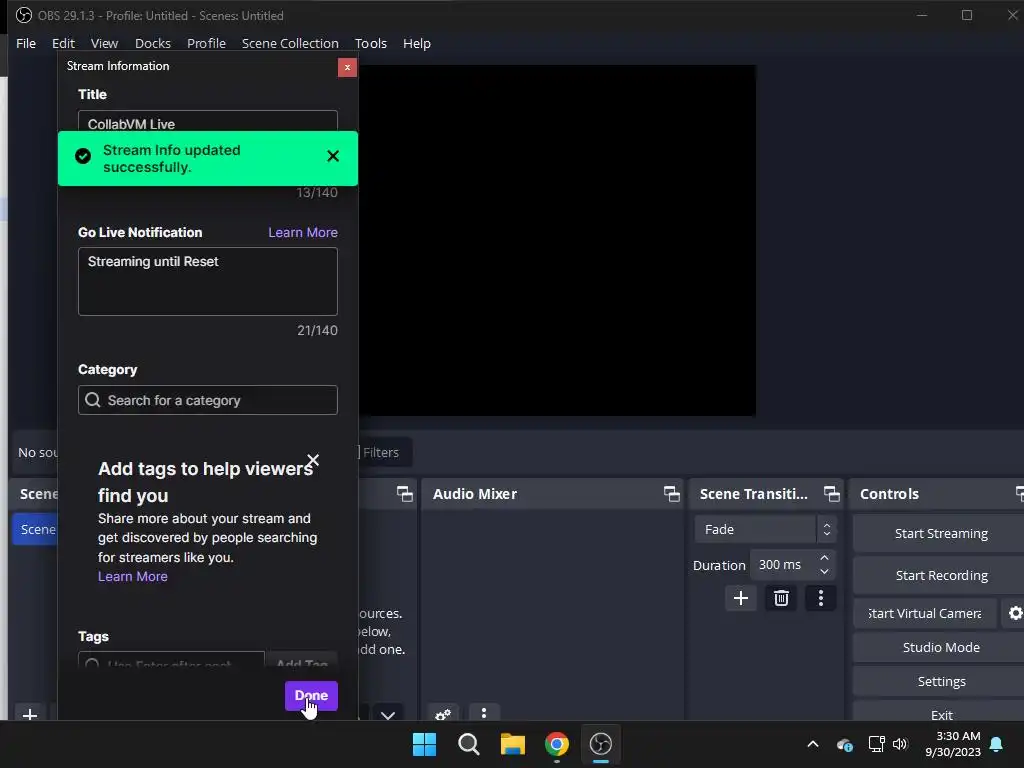The width and height of the screenshot is (1024, 768).
Task: Open the Scene Collection menu
Action: point(290,43)
